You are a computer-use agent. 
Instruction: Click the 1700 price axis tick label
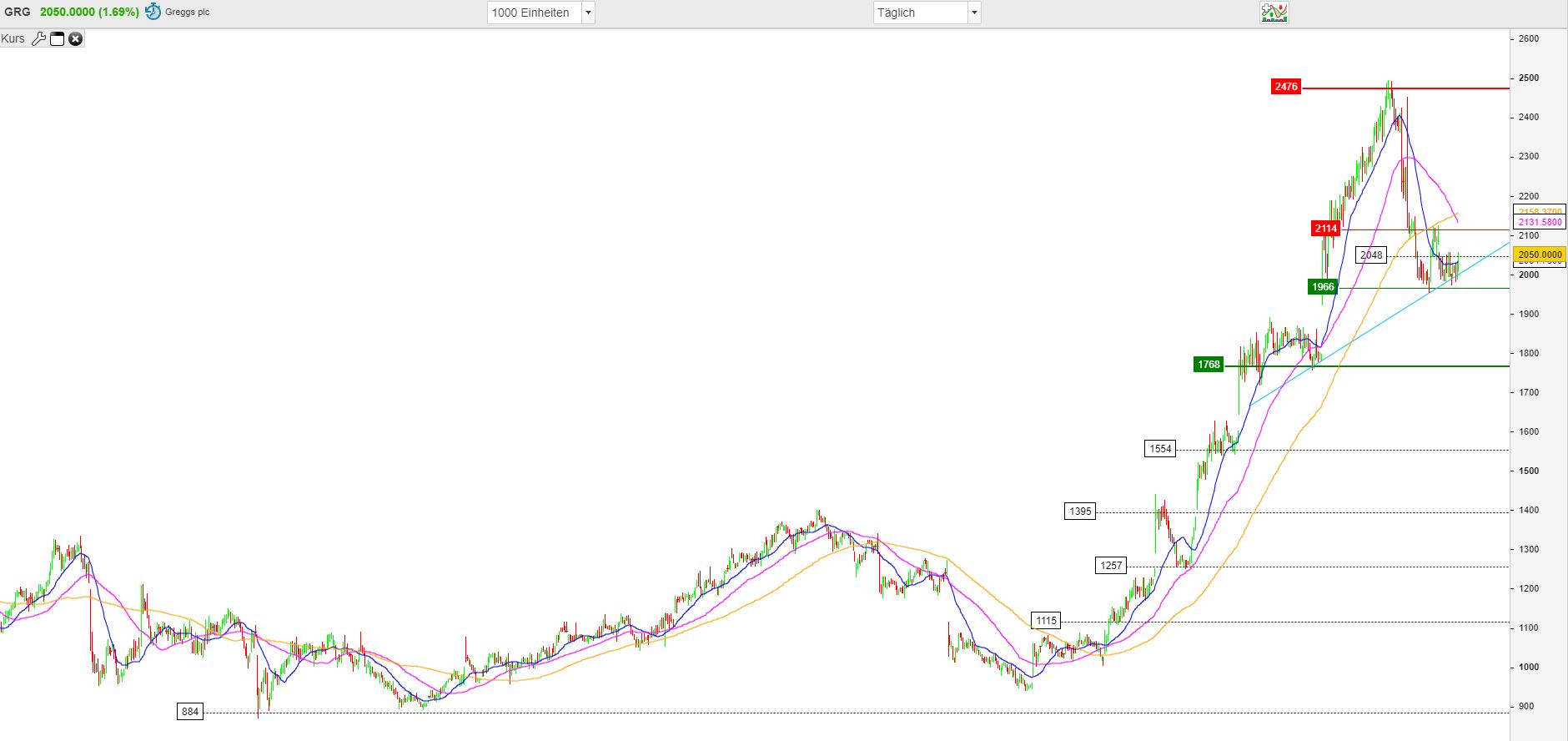coord(1530,392)
